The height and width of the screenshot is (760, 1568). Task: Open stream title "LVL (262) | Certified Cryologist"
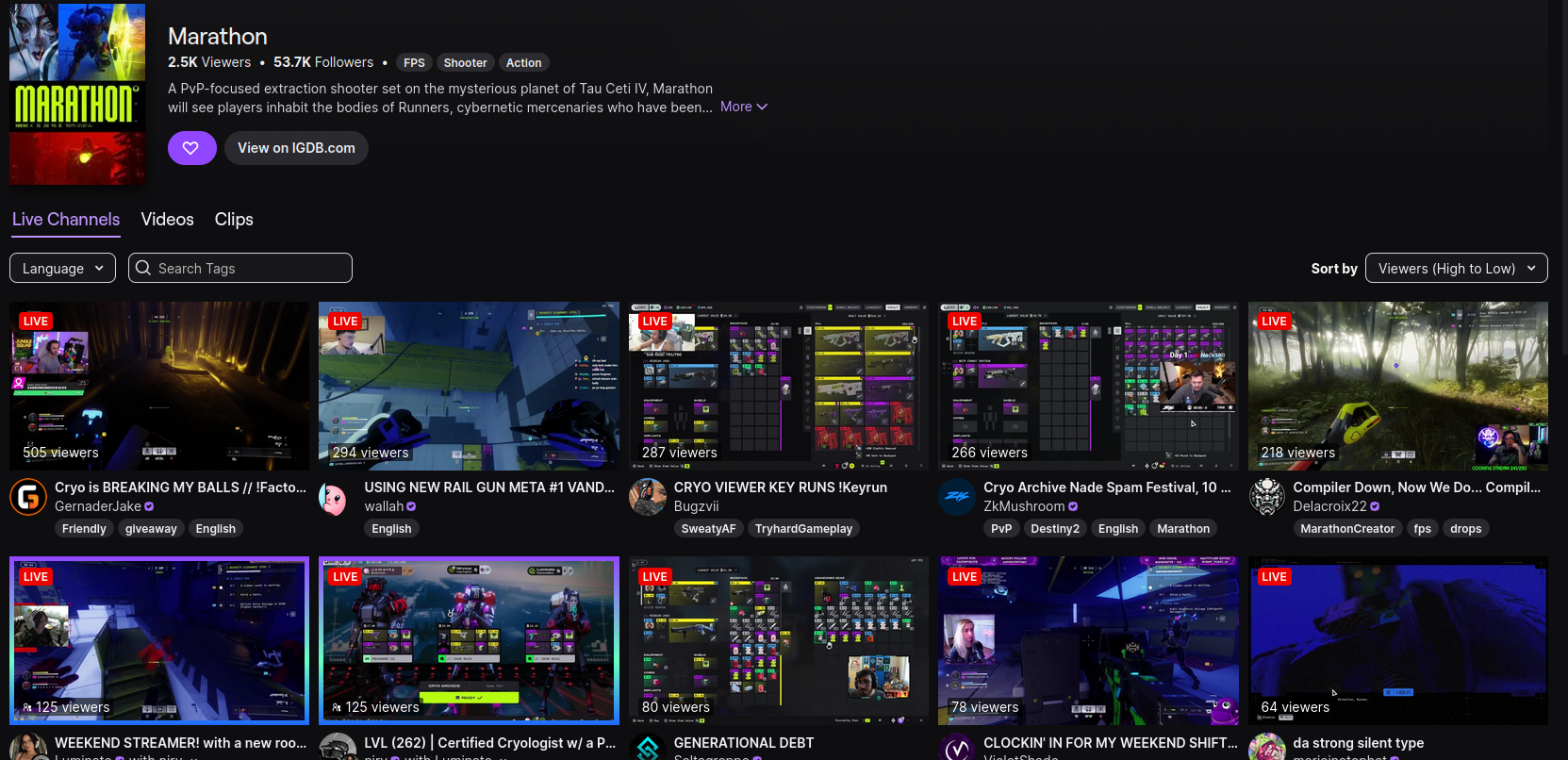[x=490, y=743]
